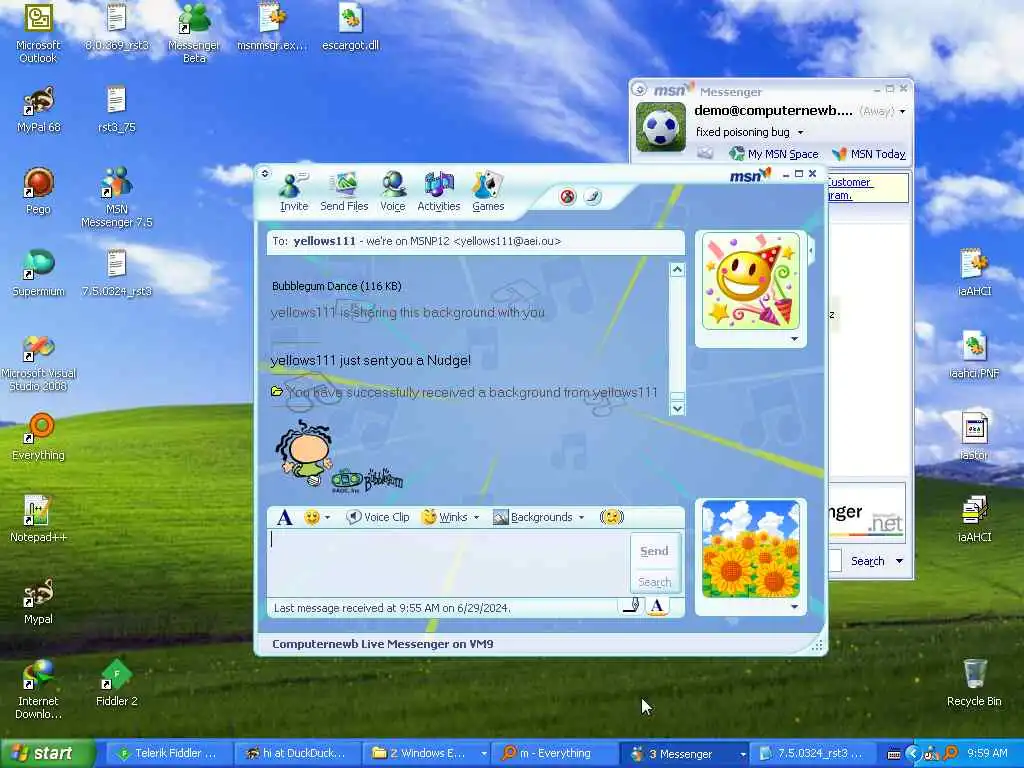Select MyPal 68 desktop icon
Viewport: 1024px width, 768px height.
39,110
